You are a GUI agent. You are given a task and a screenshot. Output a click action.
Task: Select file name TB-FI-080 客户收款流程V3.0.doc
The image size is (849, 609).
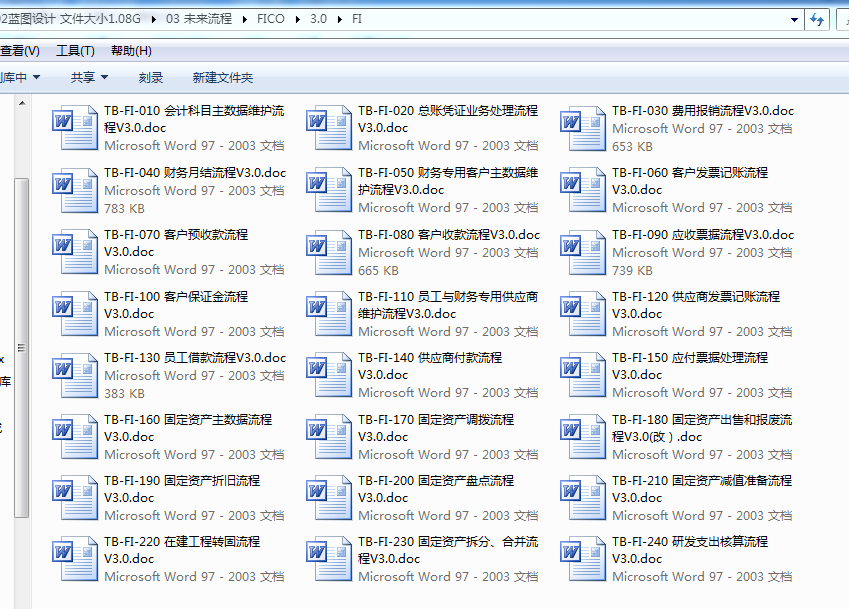click(449, 235)
